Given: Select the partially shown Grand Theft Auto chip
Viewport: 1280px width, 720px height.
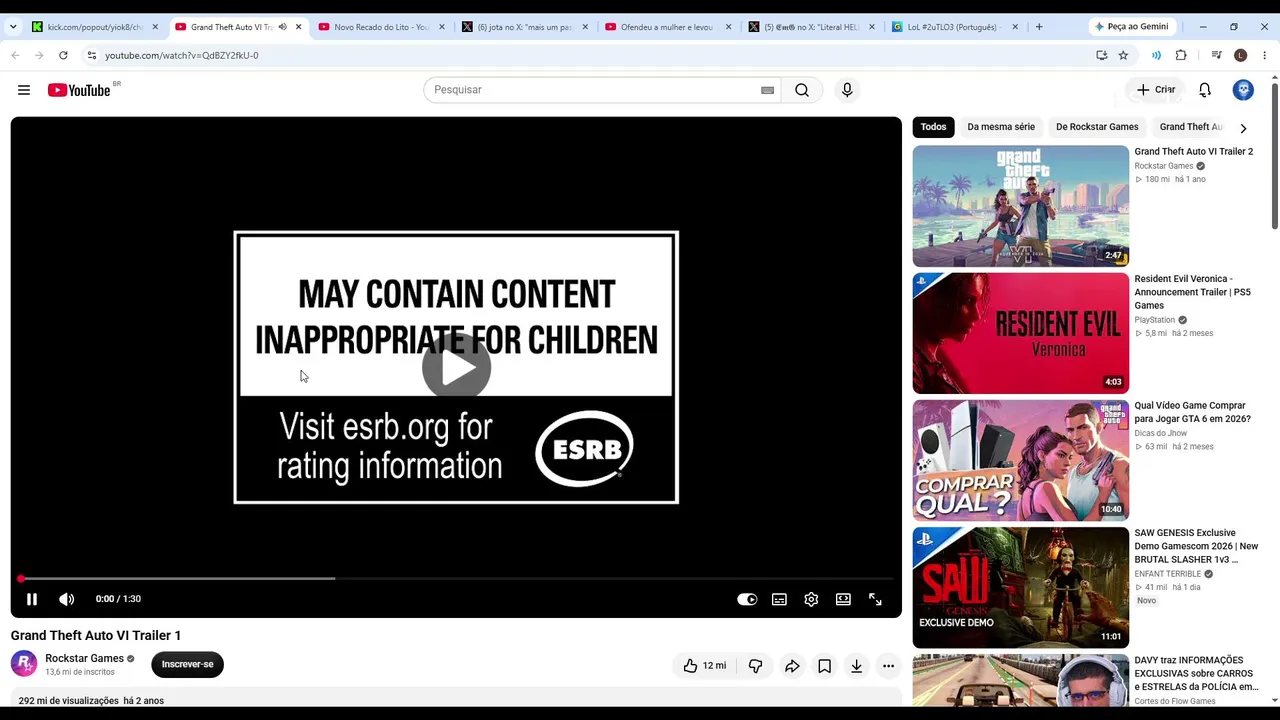Looking at the screenshot, I should coord(1190,127).
